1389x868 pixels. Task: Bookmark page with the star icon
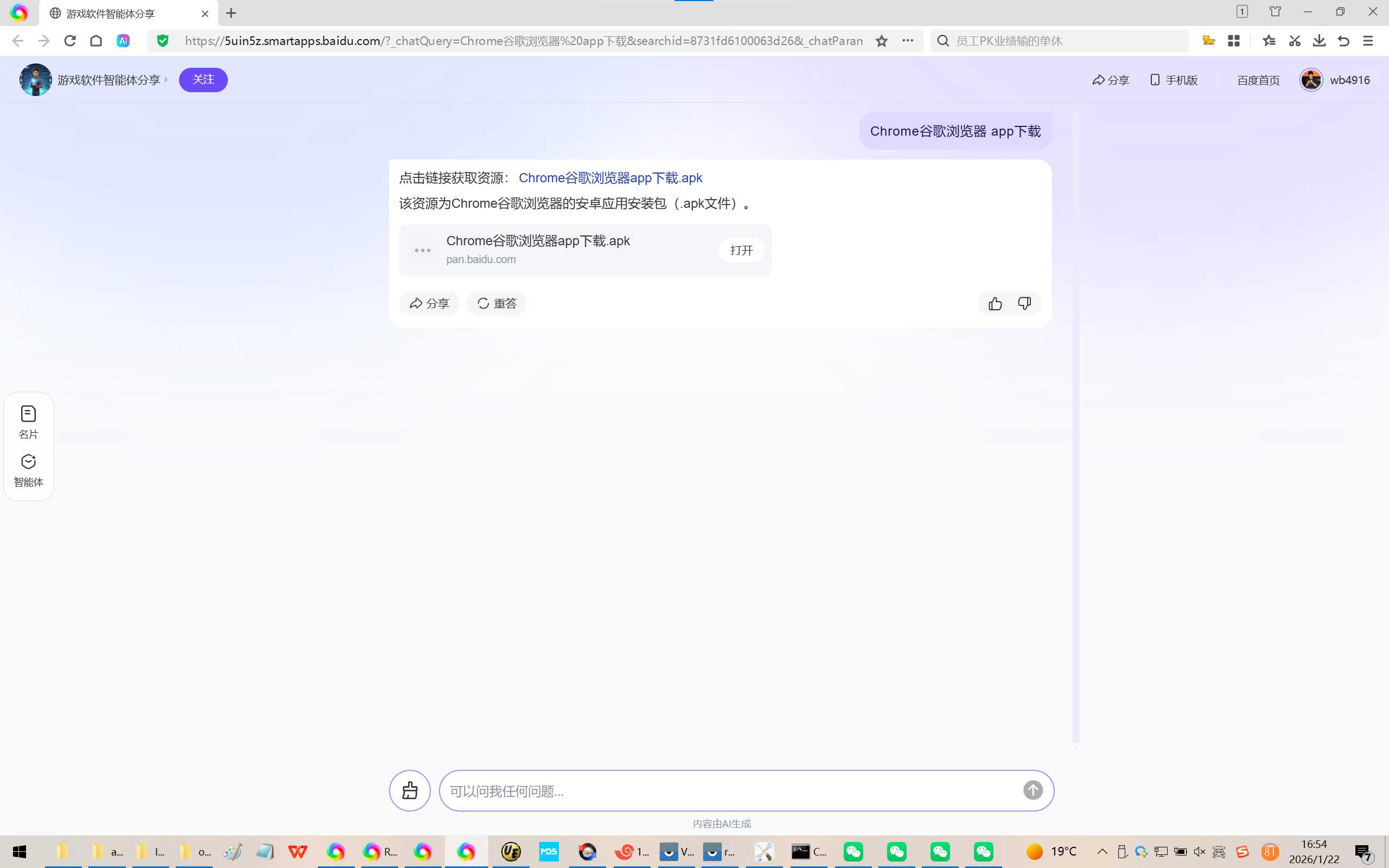click(x=882, y=41)
